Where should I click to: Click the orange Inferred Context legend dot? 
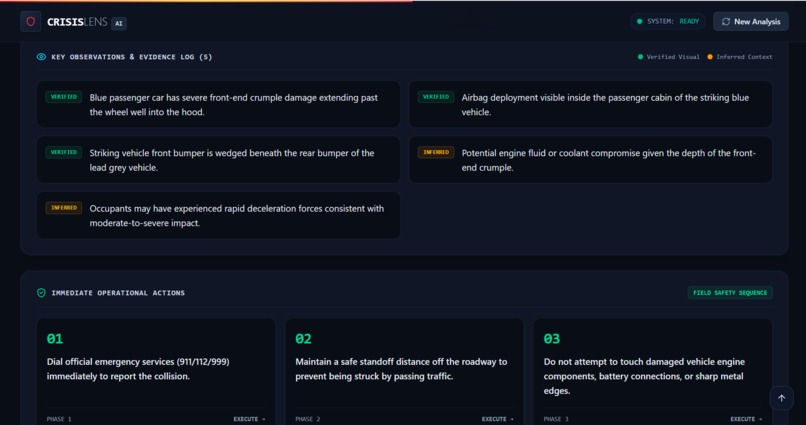pos(710,57)
